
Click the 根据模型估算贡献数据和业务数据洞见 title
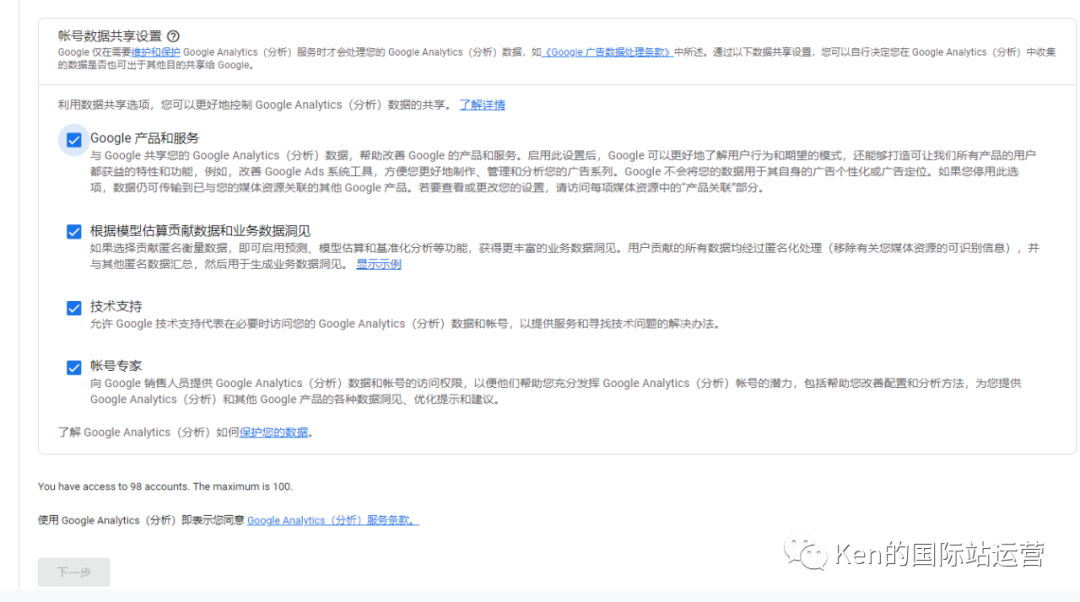(200, 231)
